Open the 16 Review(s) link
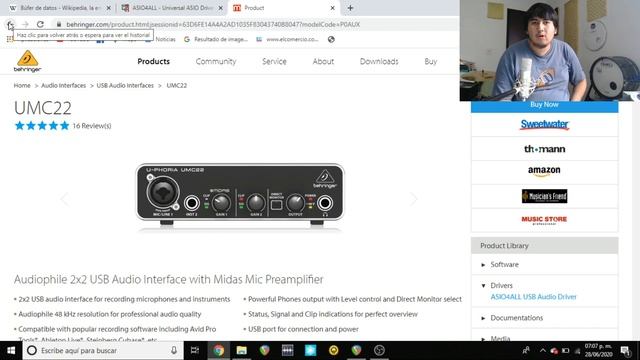Viewport: 640px width, 360px height. pyautogui.click(x=92, y=126)
